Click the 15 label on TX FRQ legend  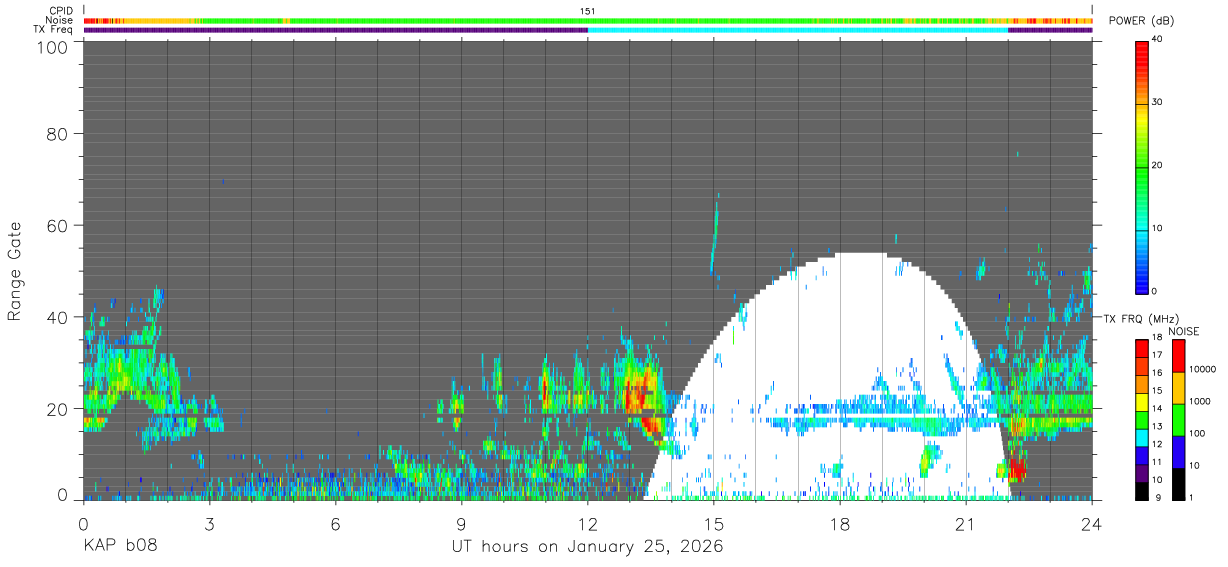(x=1157, y=391)
